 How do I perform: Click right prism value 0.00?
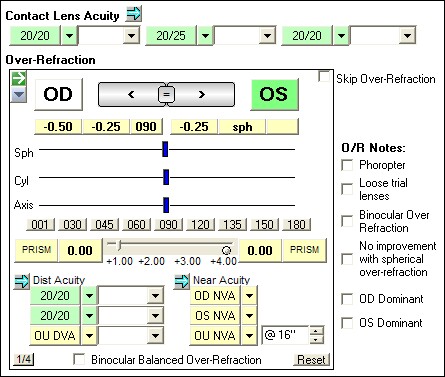click(x=260, y=250)
